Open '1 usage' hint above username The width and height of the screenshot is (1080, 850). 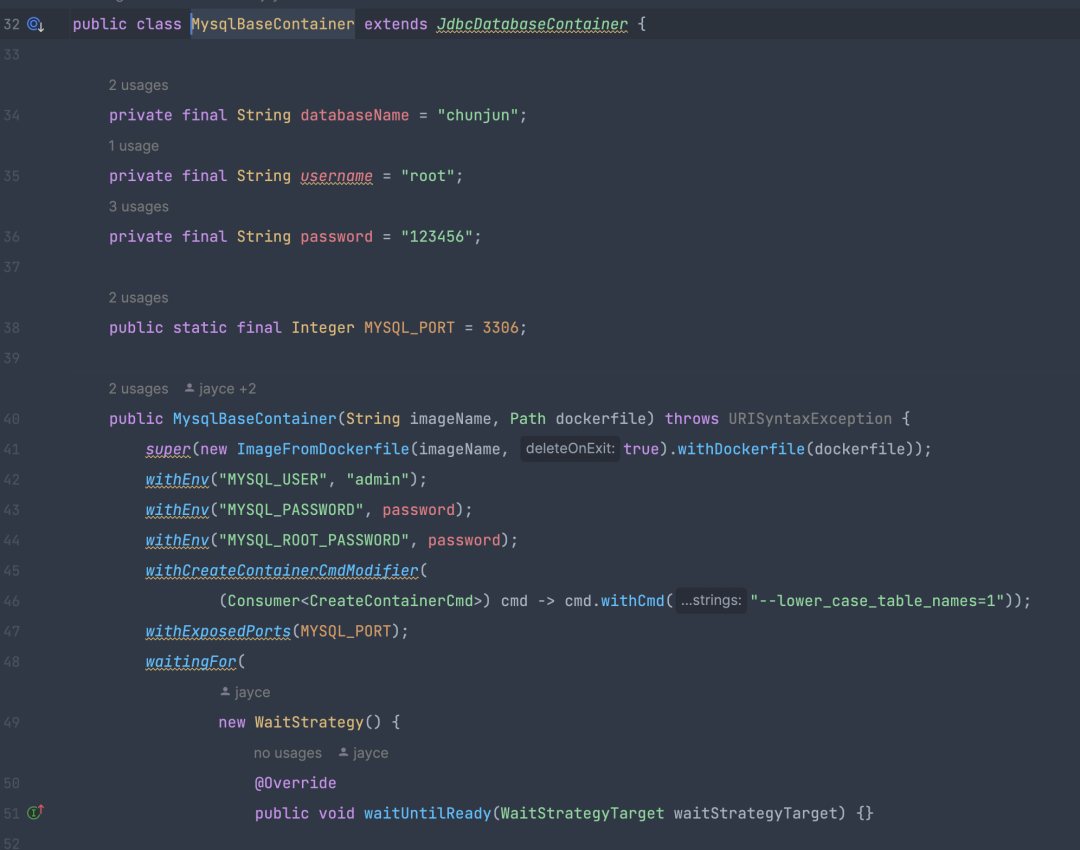(x=134, y=146)
